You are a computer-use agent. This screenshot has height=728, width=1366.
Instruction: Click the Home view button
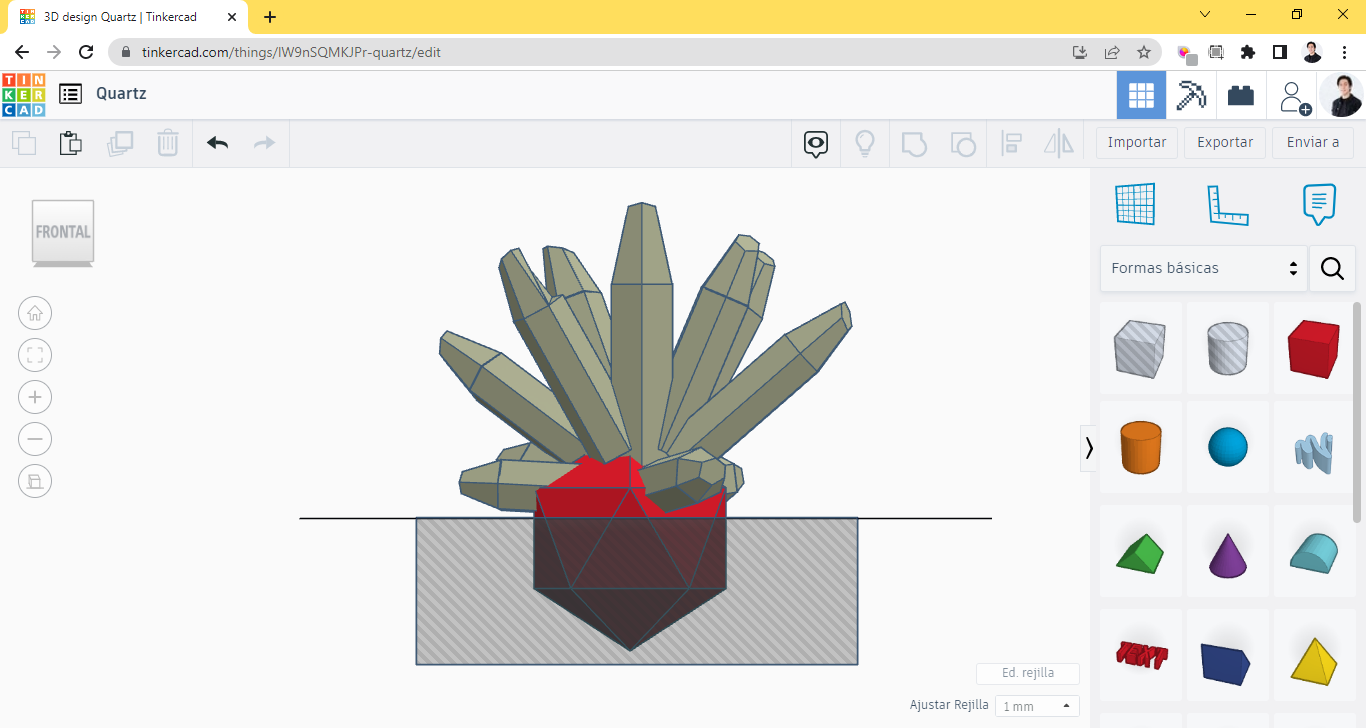pyautogui.click(x=35, y=313)
